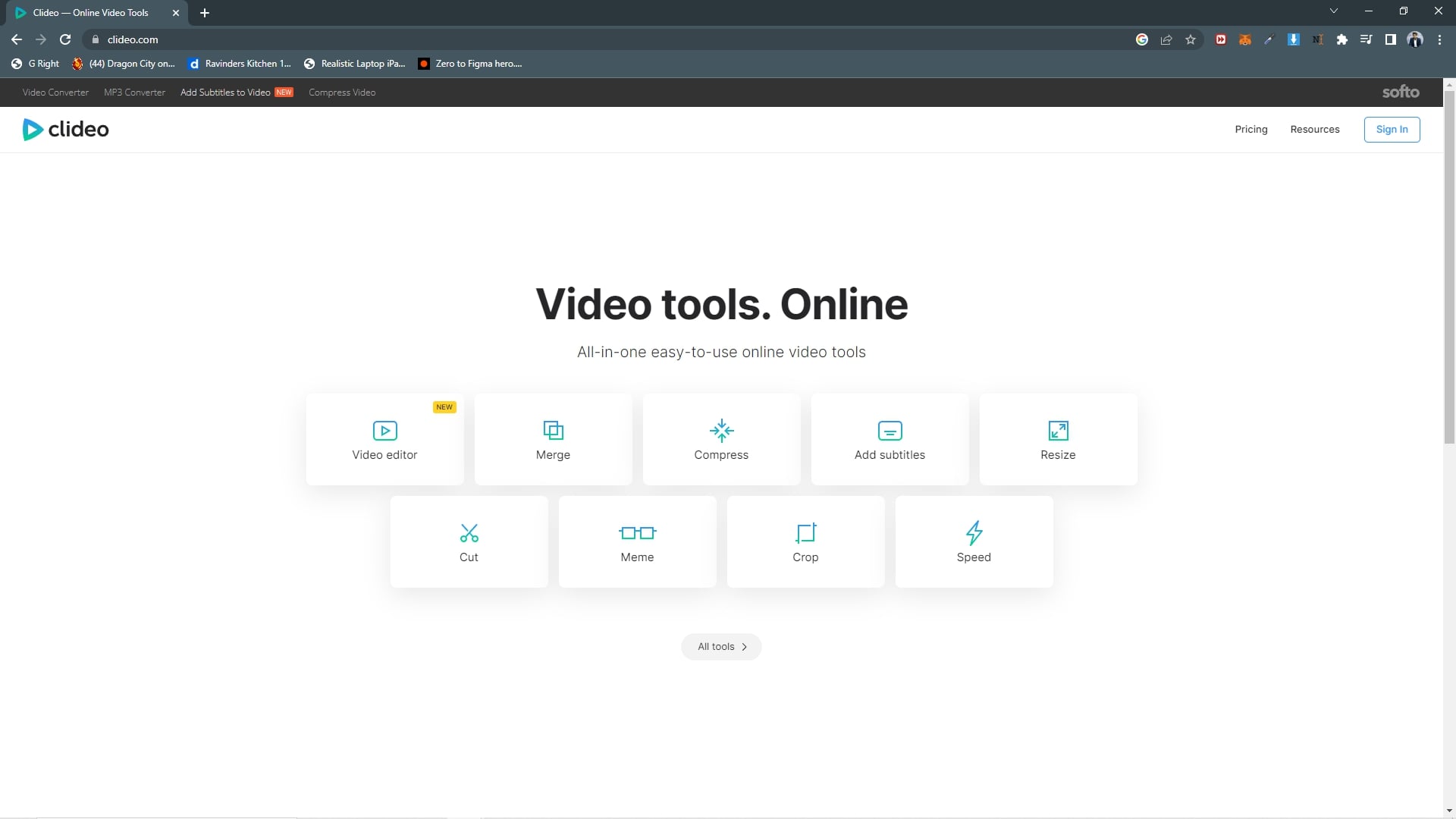Click the Sign In button
The width and height of the screenshot is (1456, 819).
pos(1392,130)
